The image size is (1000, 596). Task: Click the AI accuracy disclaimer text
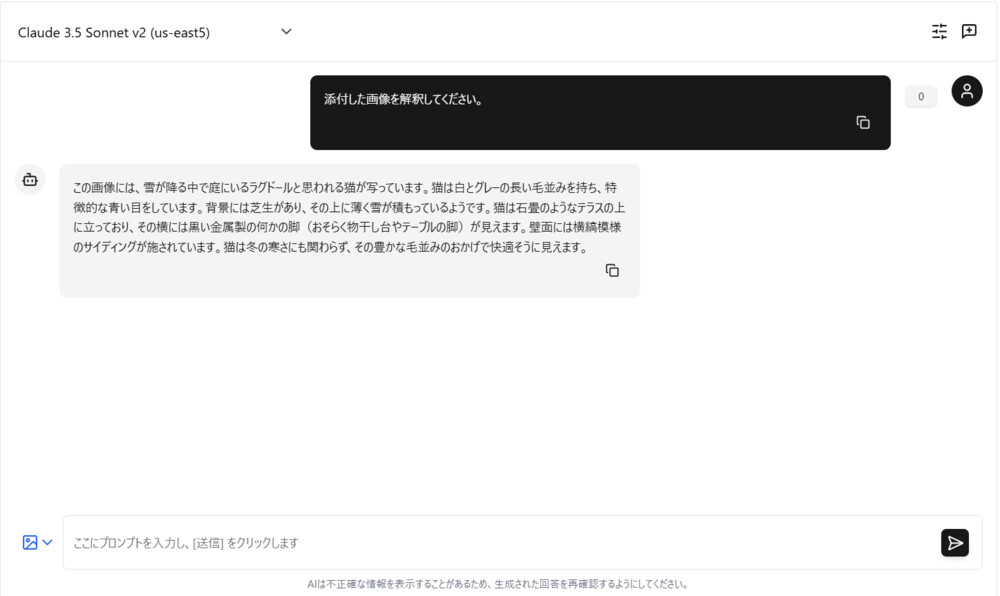(500, 583)
